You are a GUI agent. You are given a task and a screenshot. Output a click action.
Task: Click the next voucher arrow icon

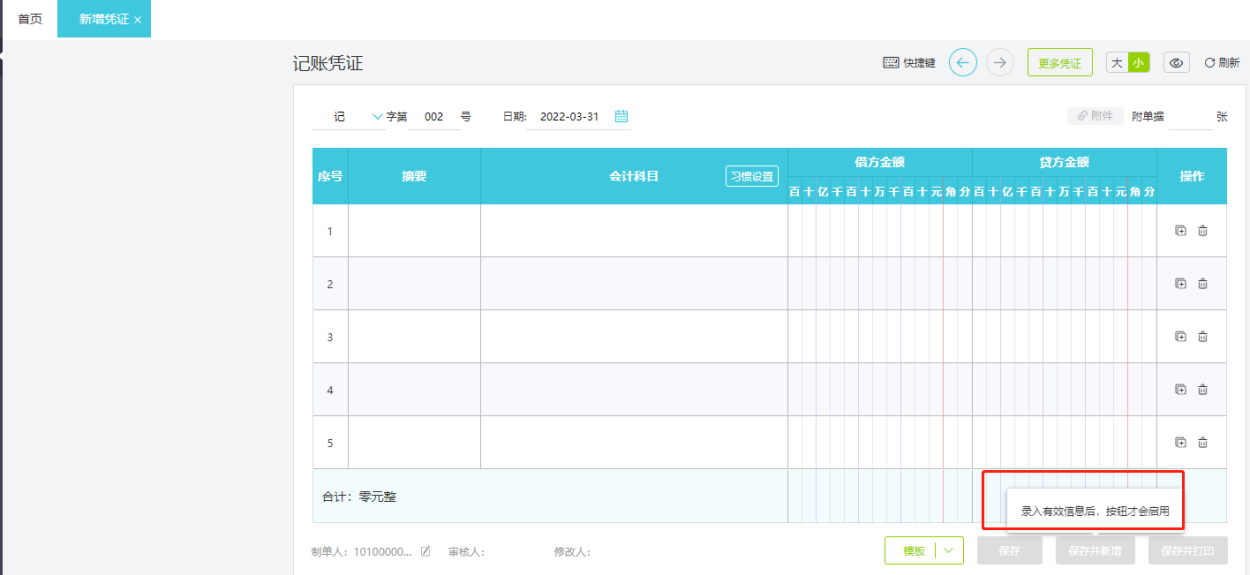click(x=1000, y=63)
